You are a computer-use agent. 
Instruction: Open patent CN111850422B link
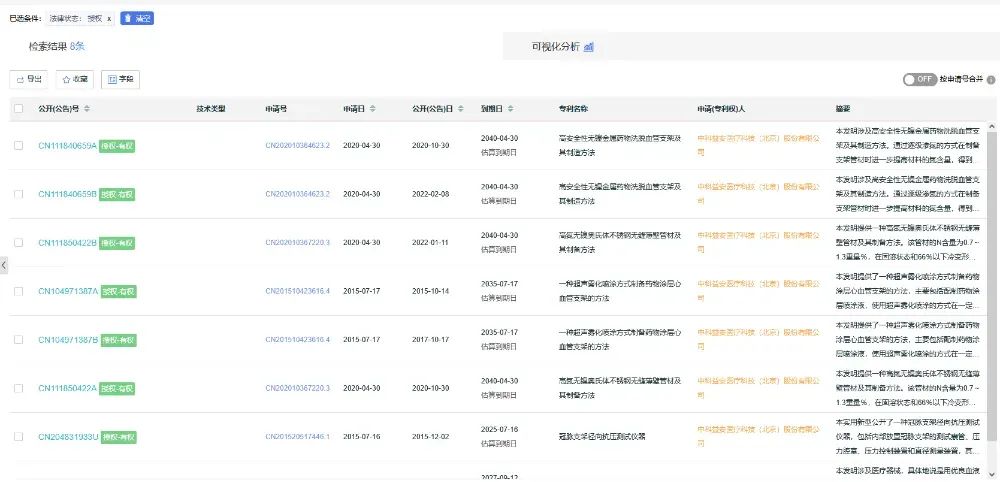67,242
